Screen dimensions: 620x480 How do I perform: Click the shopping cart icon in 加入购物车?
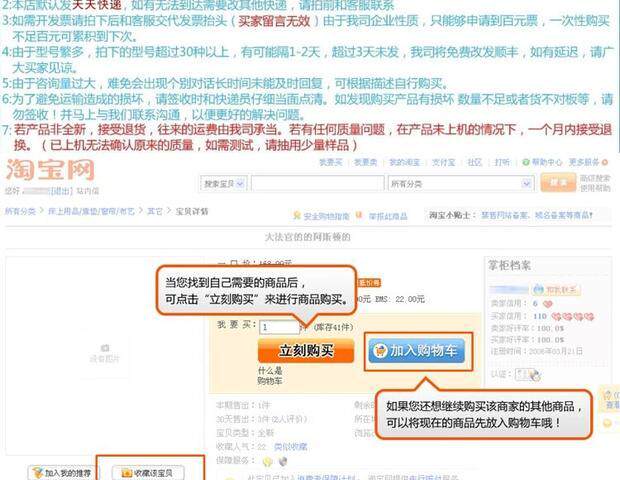tap(380, 351)
